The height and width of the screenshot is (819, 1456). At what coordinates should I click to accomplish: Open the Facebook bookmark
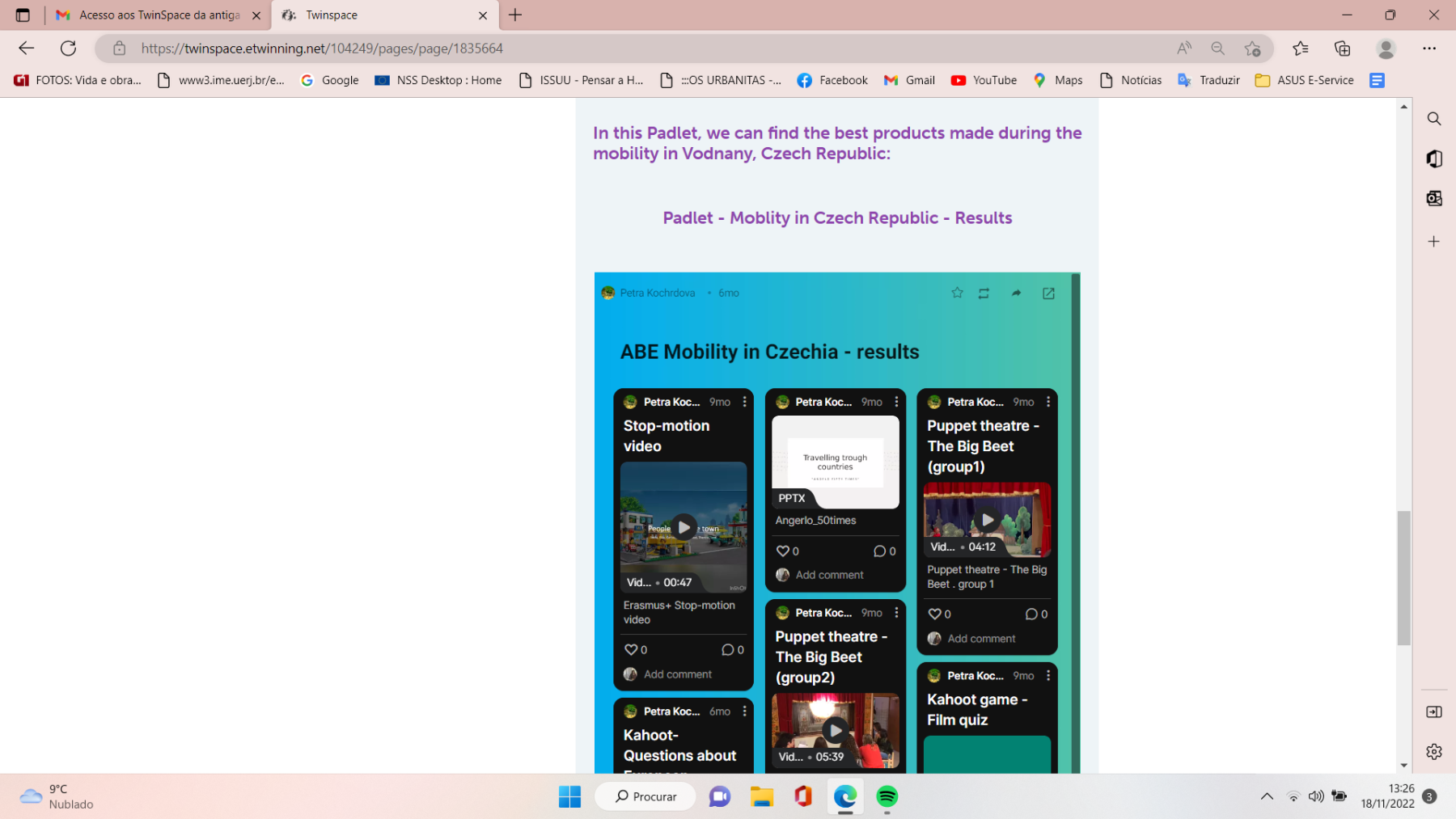coord(832,80)
